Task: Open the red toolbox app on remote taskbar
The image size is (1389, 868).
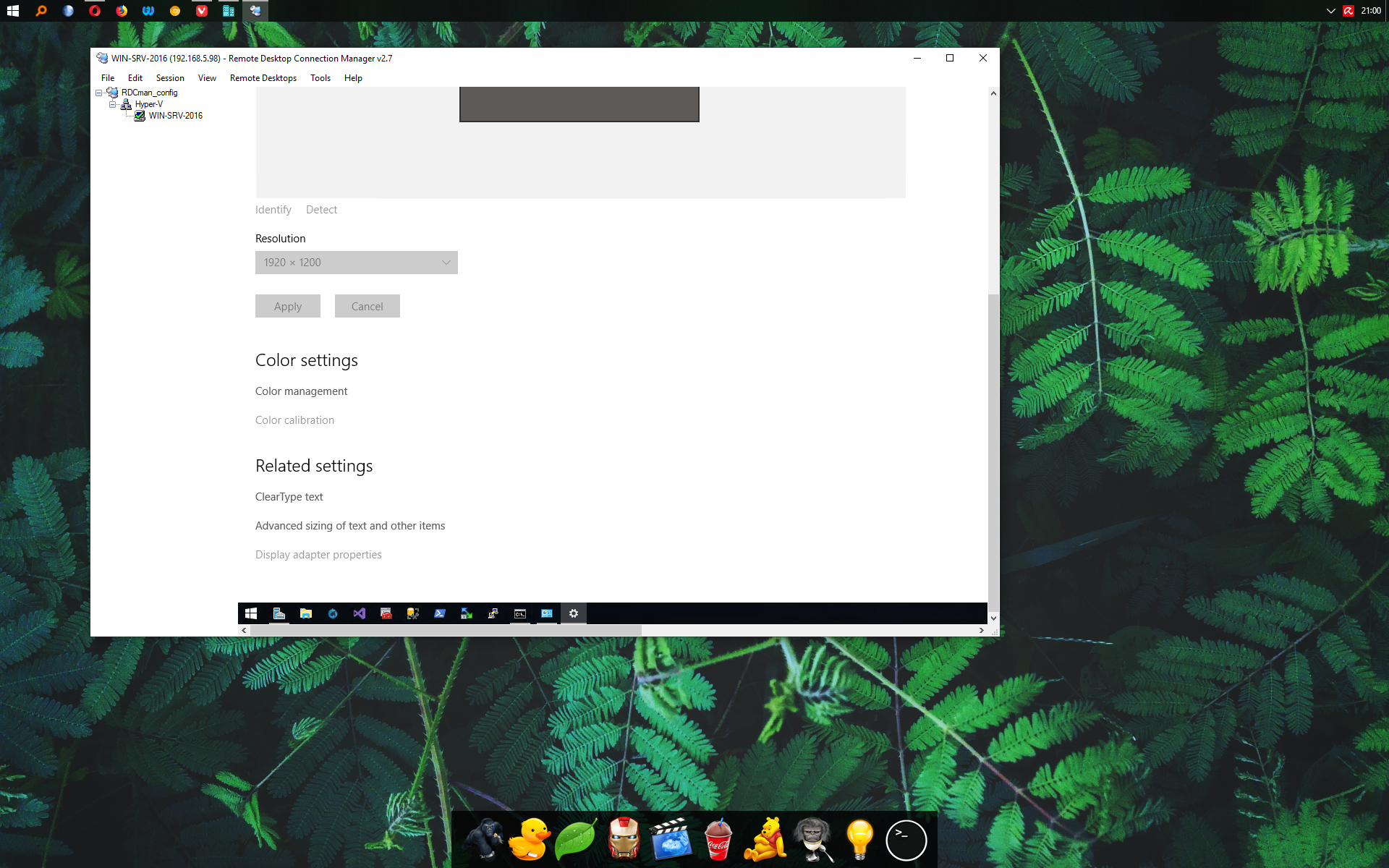Action: coord(386,613)
